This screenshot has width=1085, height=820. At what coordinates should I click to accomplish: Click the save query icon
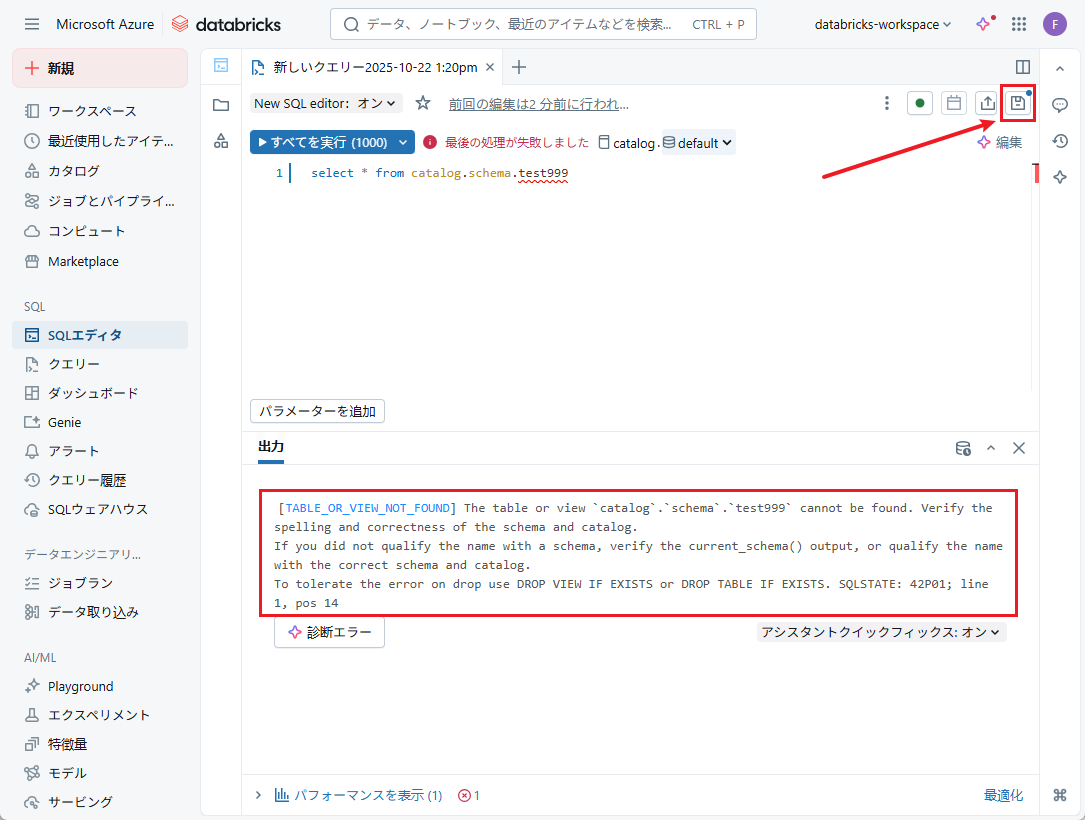tap(1017, 103)
